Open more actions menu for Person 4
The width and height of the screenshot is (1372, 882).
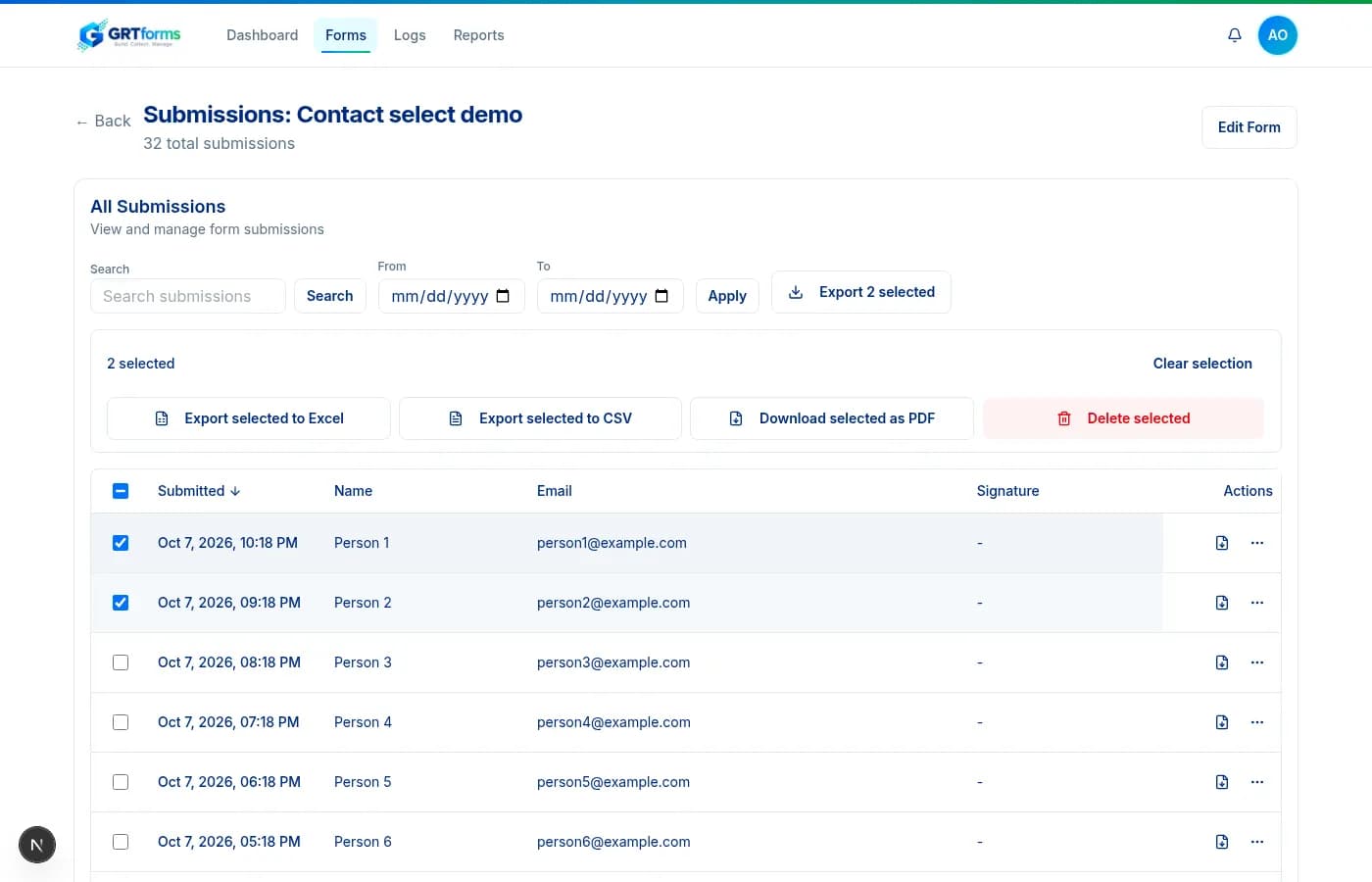pyautogui.click(x=1257, y=722)
